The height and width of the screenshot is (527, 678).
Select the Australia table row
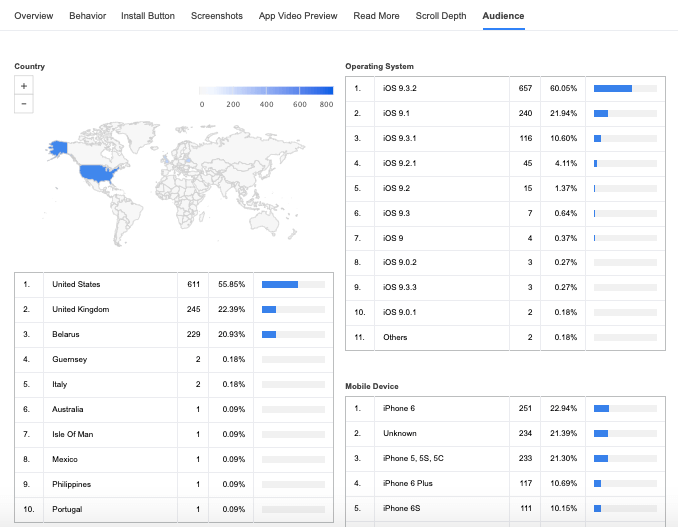[x=174, y=409]
